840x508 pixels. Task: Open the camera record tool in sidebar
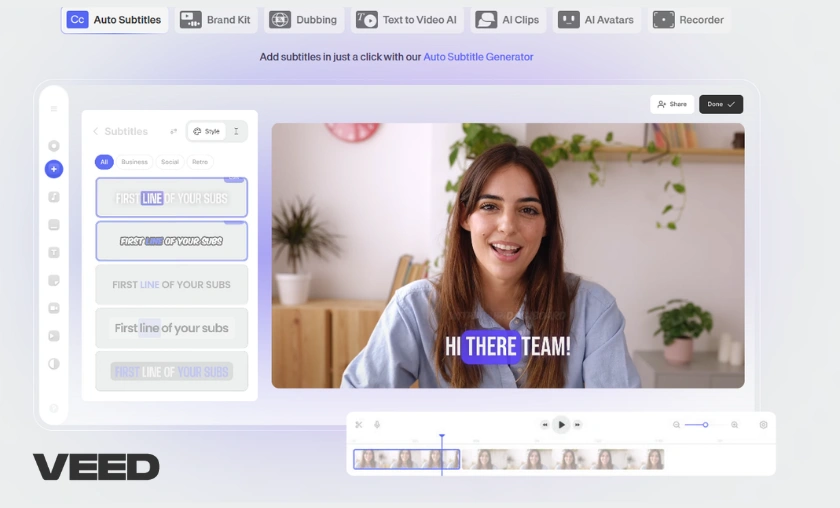pyautogui.click(x=54, y=308)
